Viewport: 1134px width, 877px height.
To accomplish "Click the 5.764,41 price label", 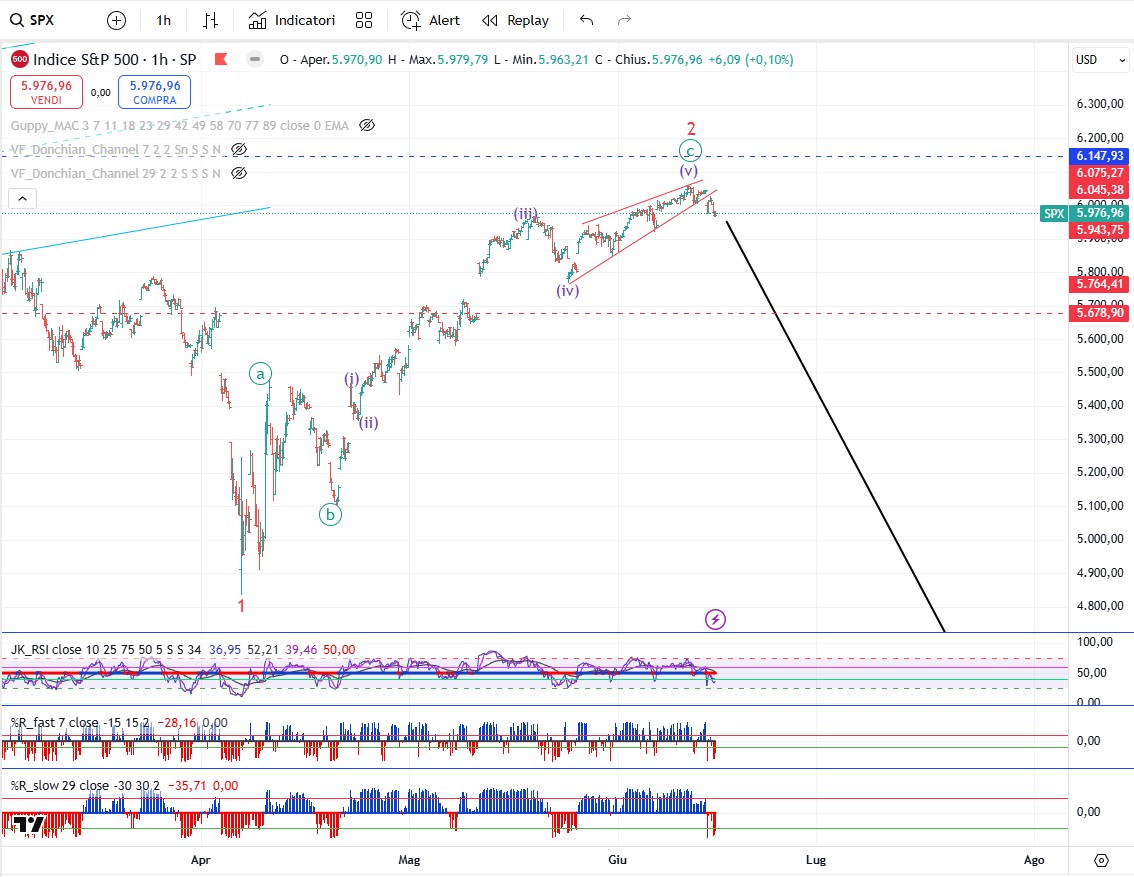I will (1099, 284).
